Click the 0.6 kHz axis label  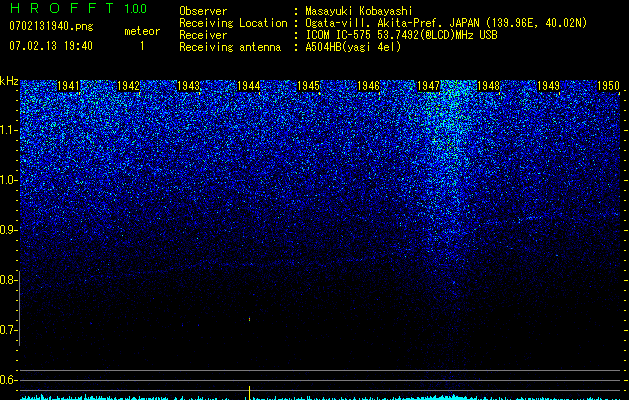click(8, 380)
